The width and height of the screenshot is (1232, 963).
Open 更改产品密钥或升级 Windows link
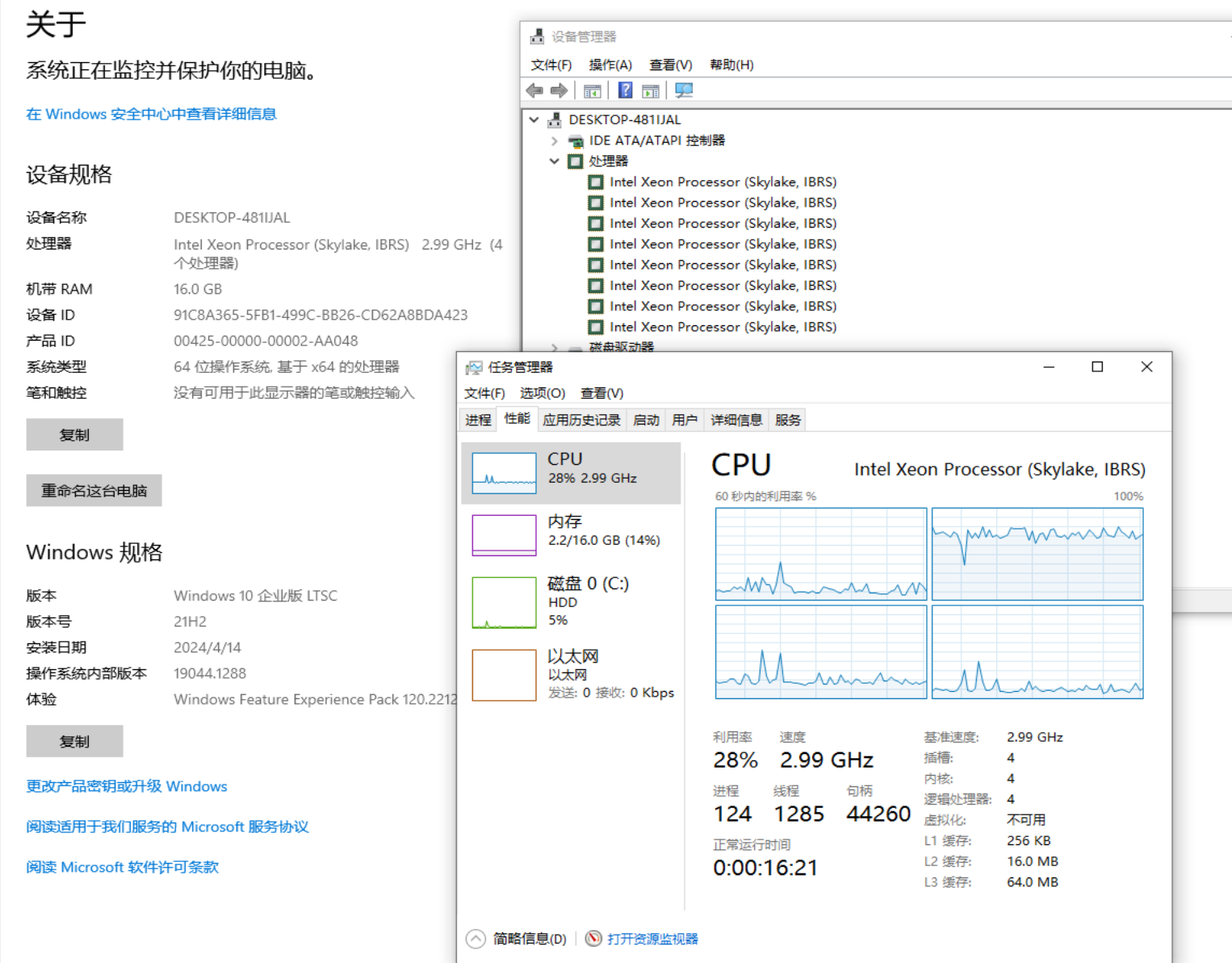(x=127, y=786)
